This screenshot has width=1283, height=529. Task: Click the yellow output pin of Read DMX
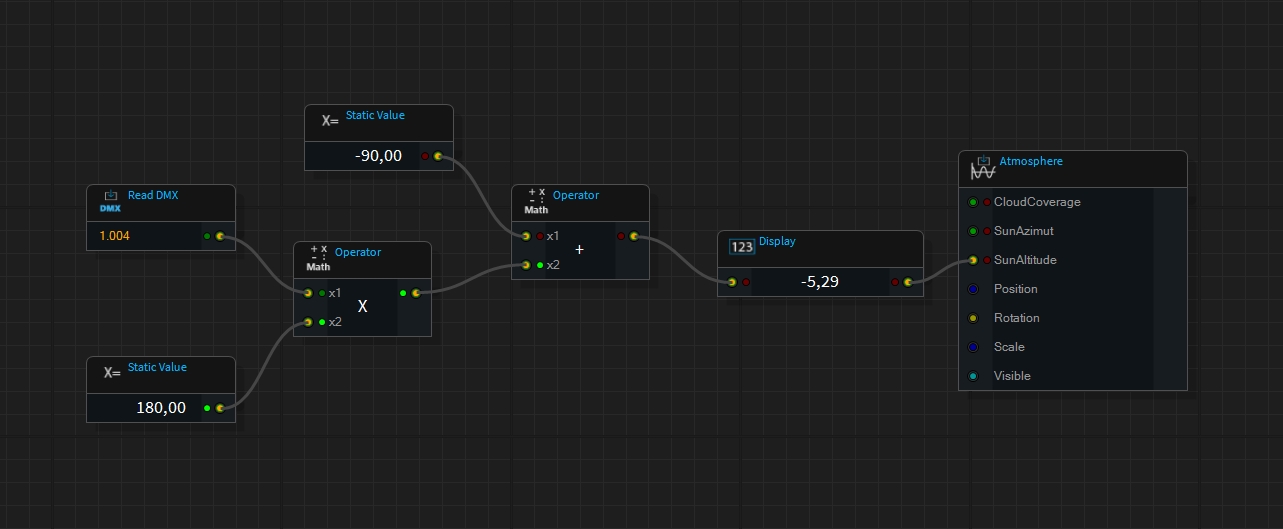pos(220,237)
